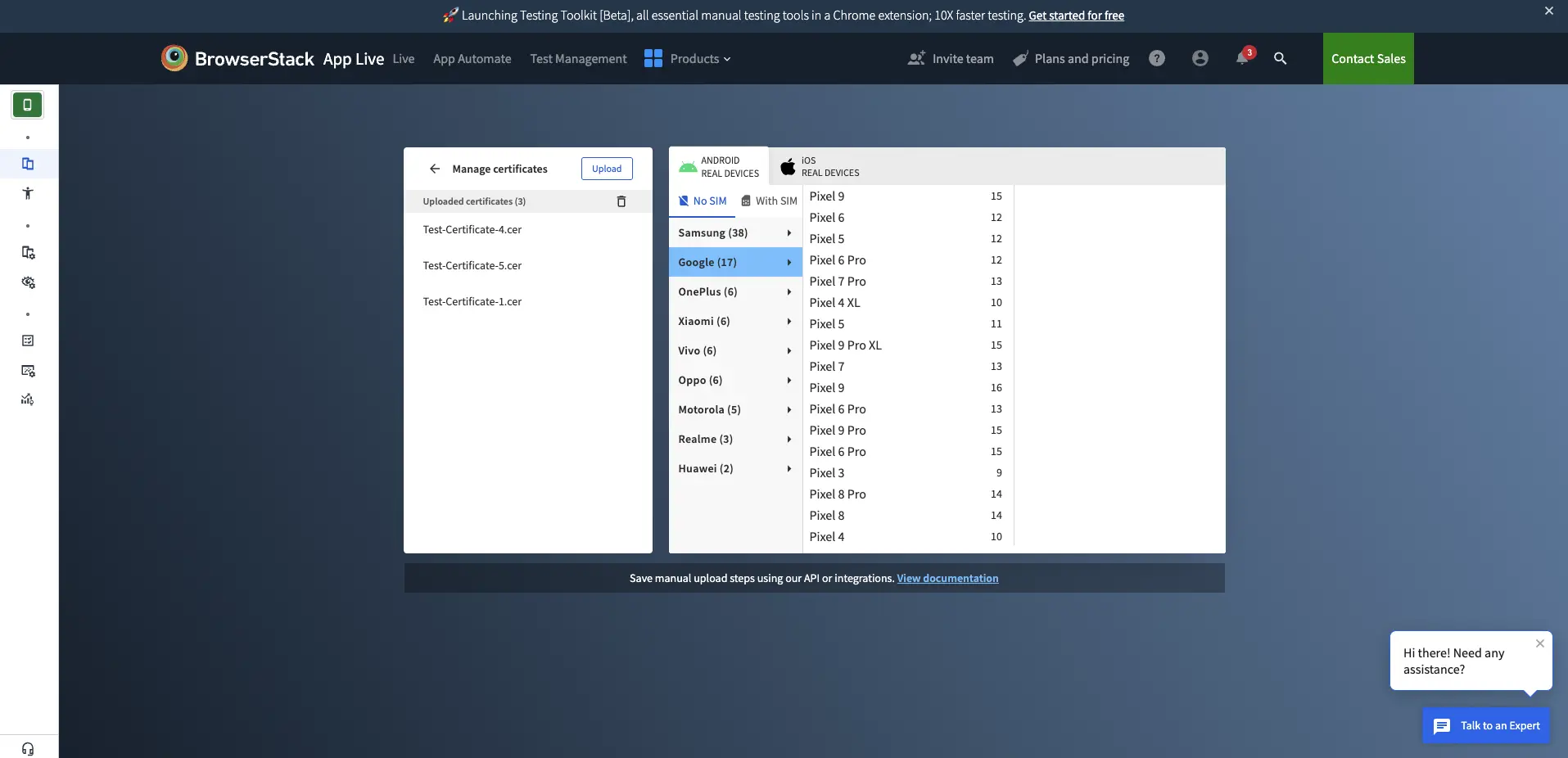Expand the Xiaomi (6) device list
The width and height of the screenshot is (1568, 758).
click(734, 322)
